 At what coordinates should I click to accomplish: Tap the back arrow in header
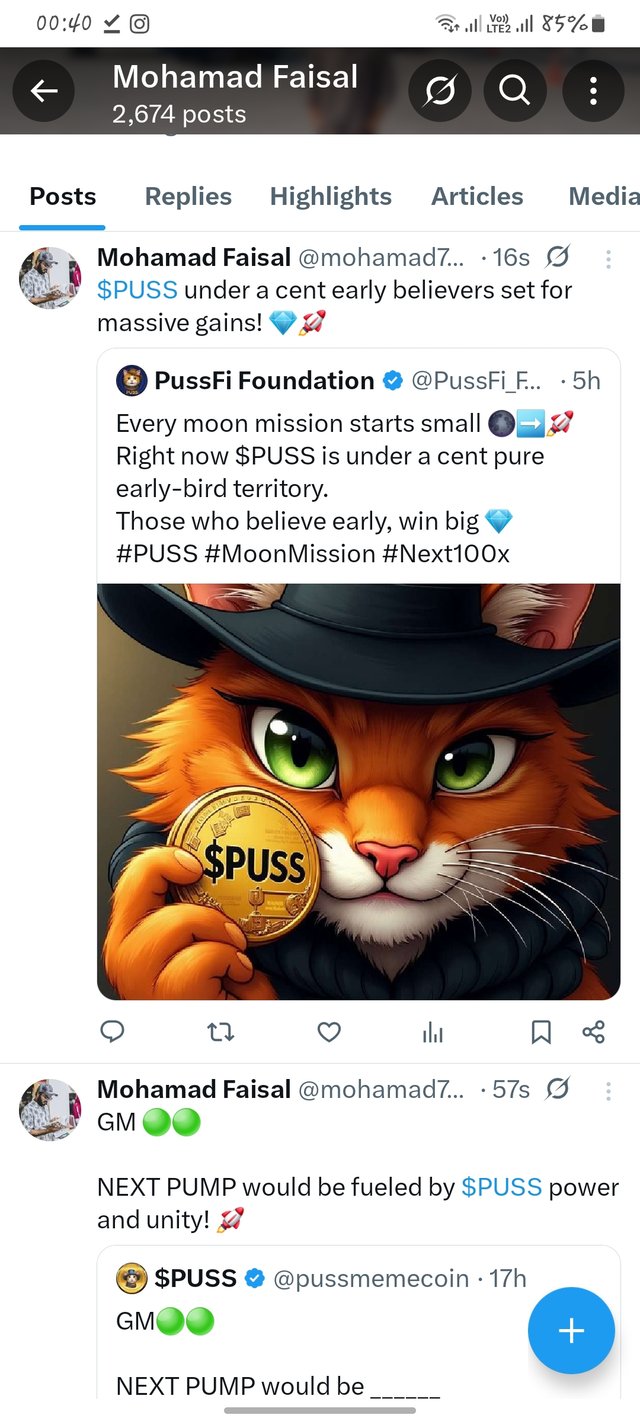[x=43, y=91]
